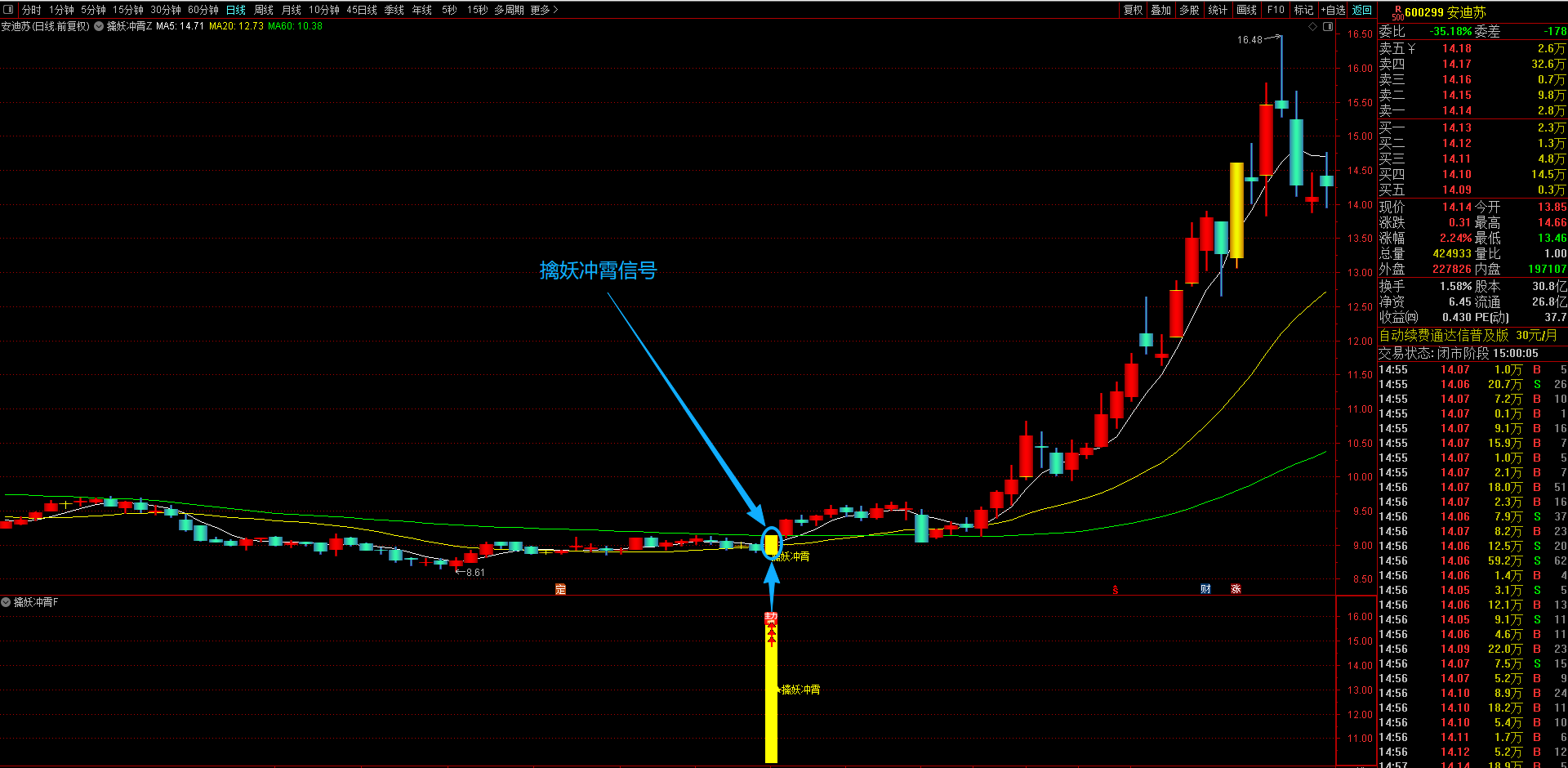Click the 总量 value 424933
Screen dimensions: 1568x768
tap(1452, 254)
